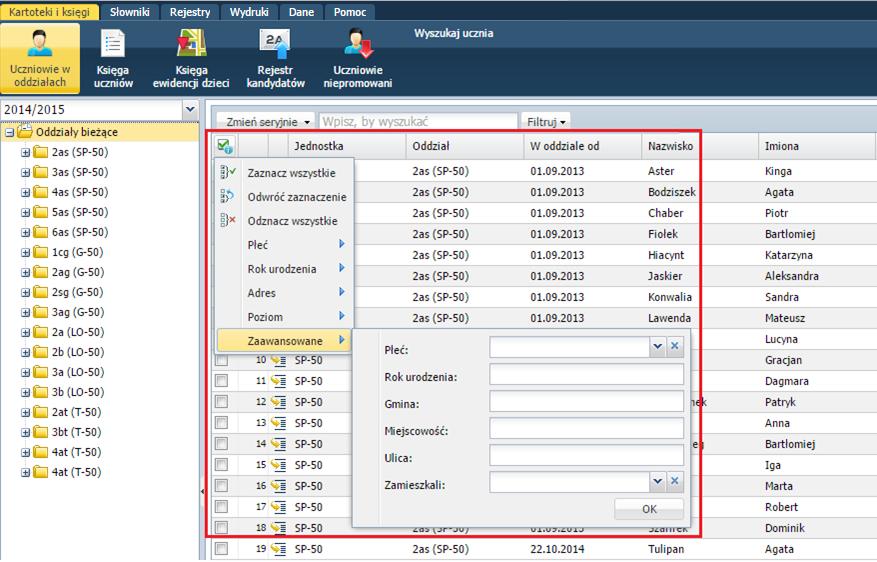Viewport: 877px width, 562px height.
Task: Expand the 2ag (G-50) tree node
Action: pyautogui.click(x=25, y=273)
